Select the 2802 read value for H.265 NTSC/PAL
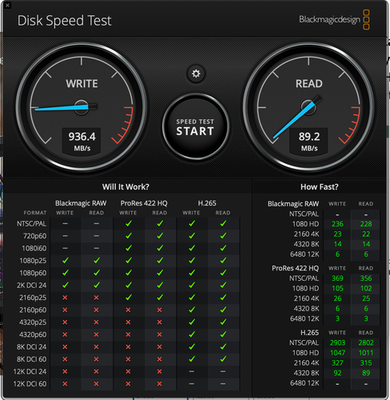Viewport: 390px width, 400px height. coord(366,343)
